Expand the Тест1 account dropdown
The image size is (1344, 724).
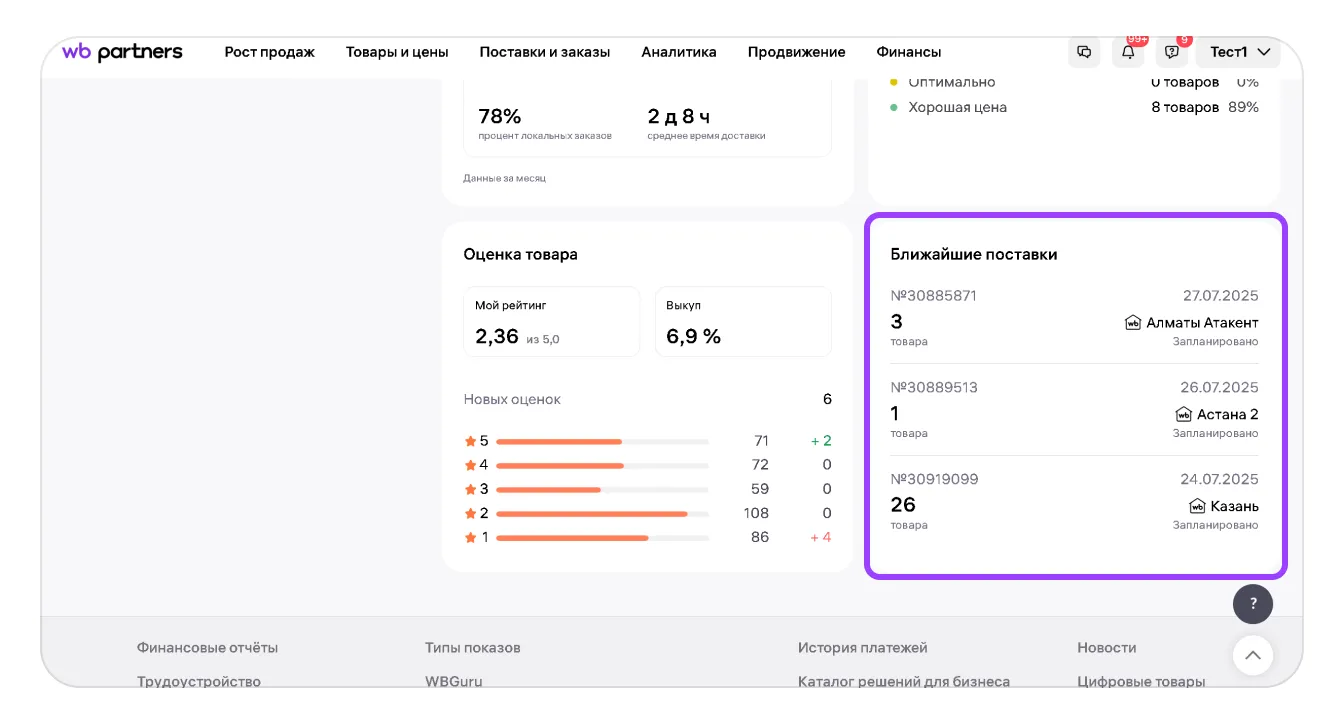[1239, 52]
